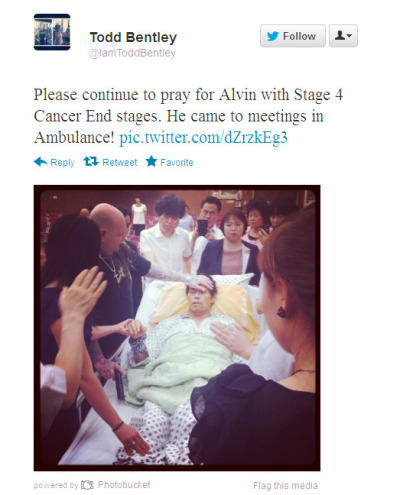Screen dimensions: 400x495
Task: Click the Twitter bird icon in Follow
Action: (x=273, y=36)
